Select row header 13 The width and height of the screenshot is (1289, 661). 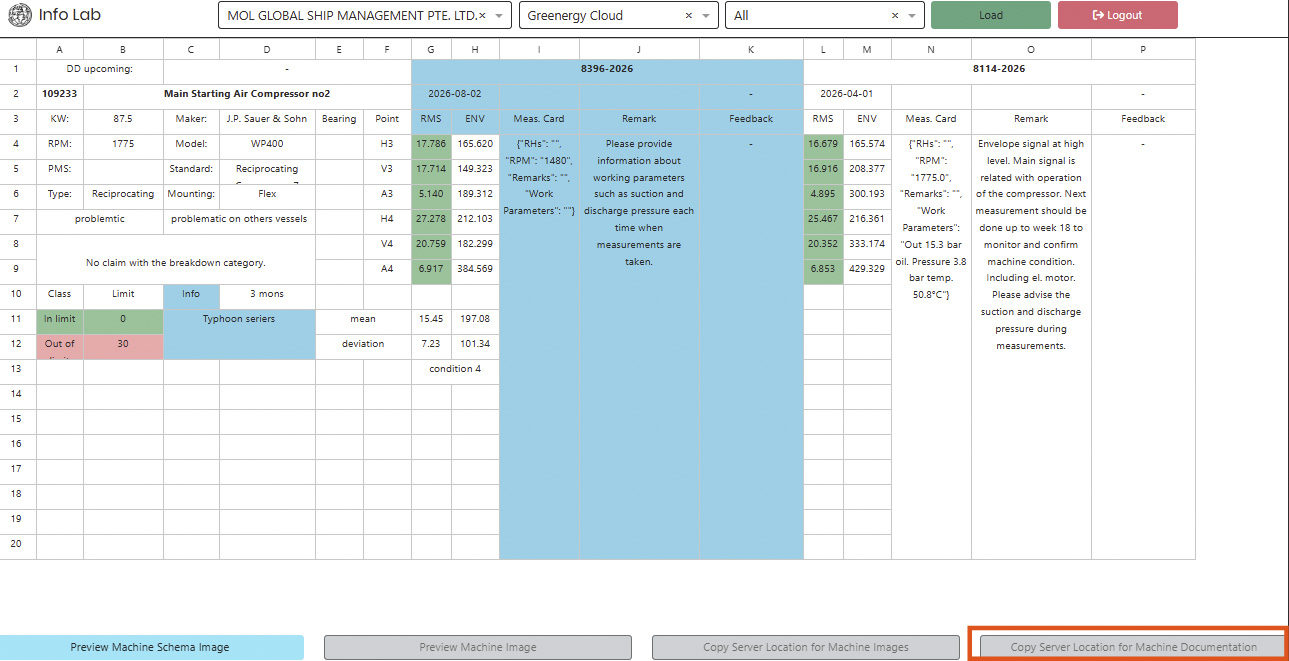[18, 369]
